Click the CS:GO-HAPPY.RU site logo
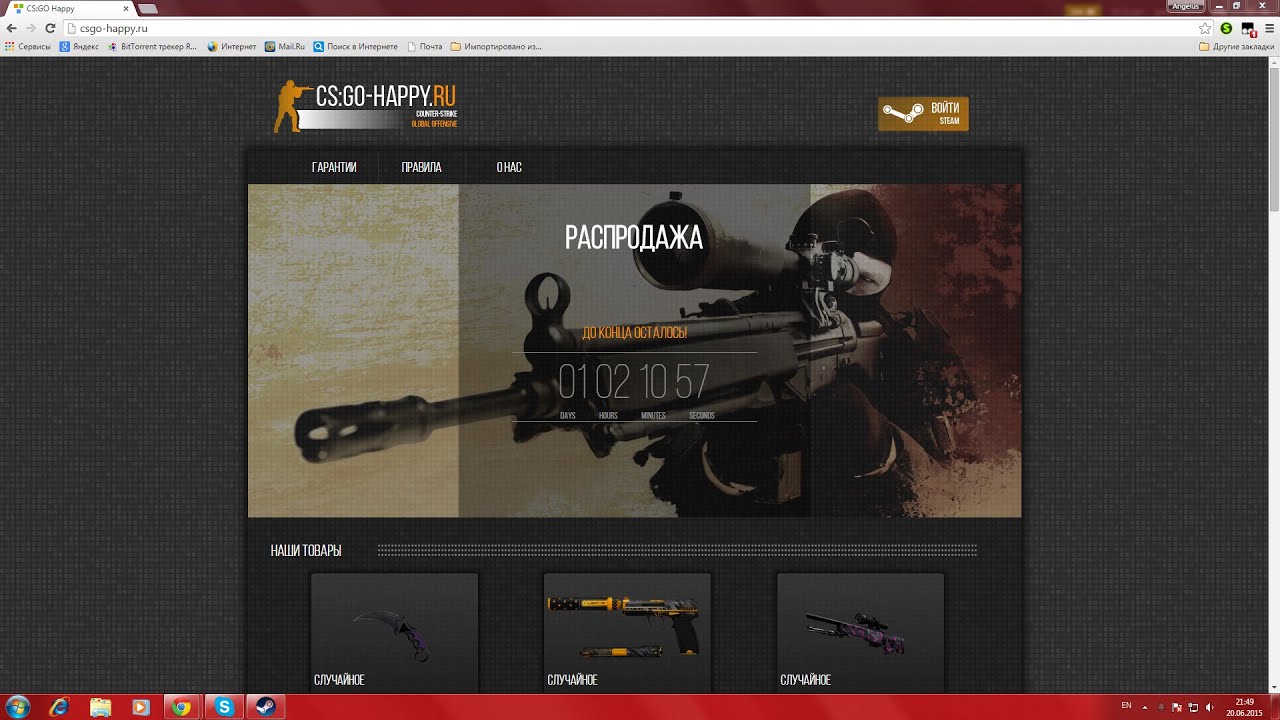Screen dimensions: 1280x720 click(366, 106)
